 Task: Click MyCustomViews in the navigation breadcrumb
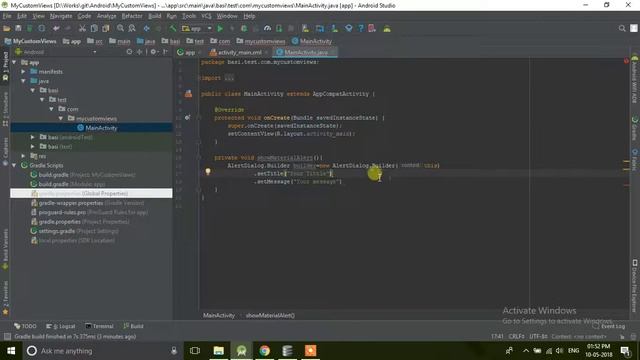coord(31,41)
